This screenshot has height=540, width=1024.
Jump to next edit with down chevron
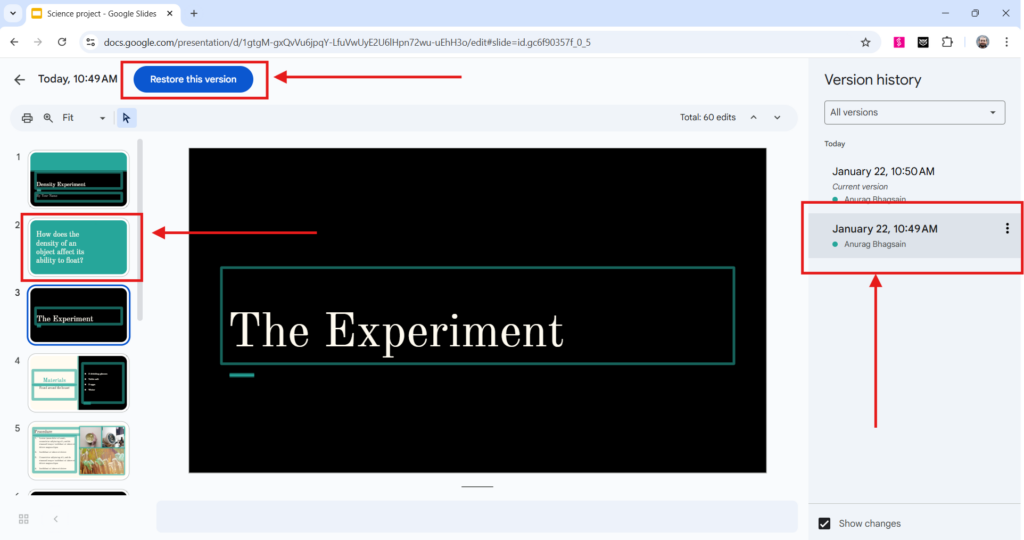777,117
